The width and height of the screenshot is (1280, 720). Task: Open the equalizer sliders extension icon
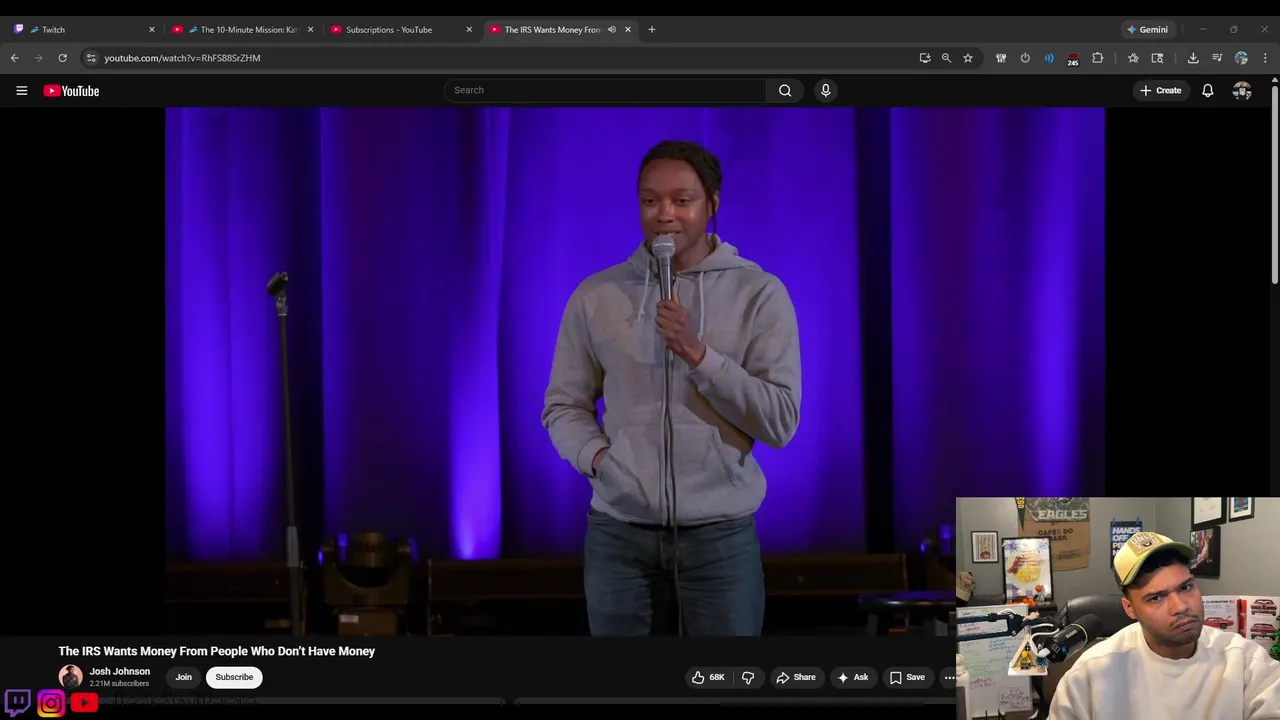click(1001, 58)
